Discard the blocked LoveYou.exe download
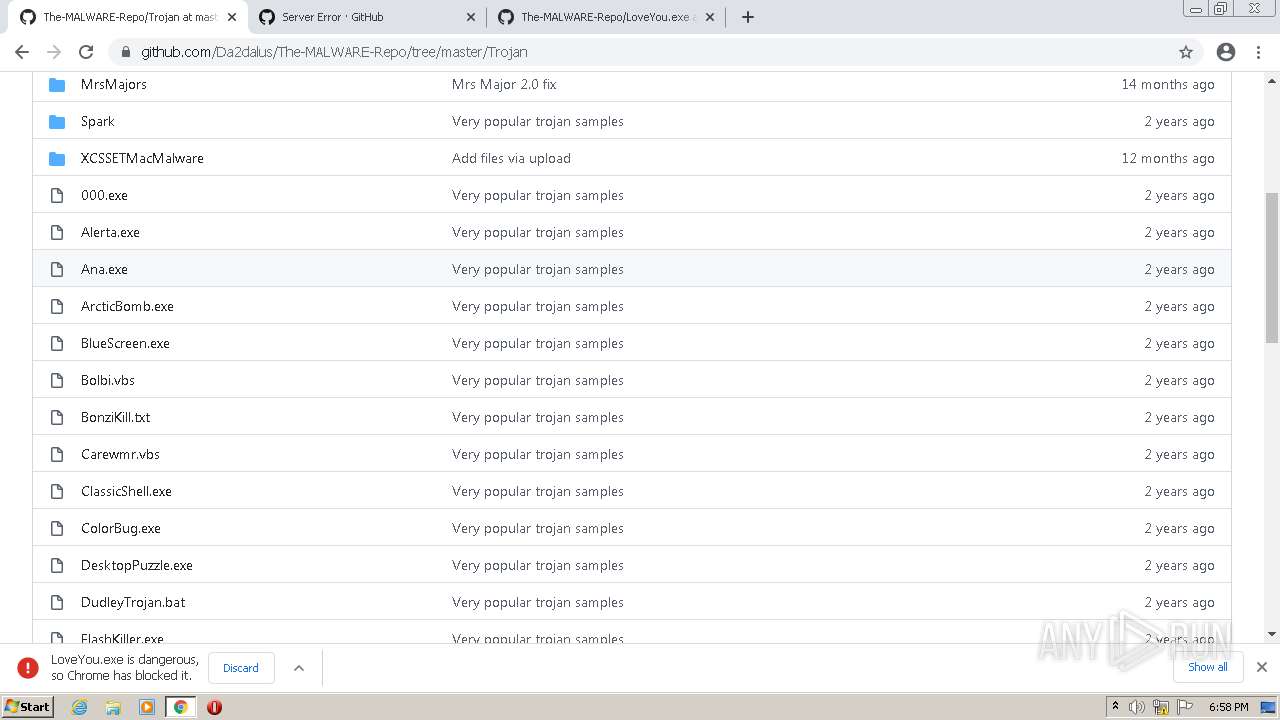The height and width of the screenshot is (720, 1280). (x=241, y=668)
